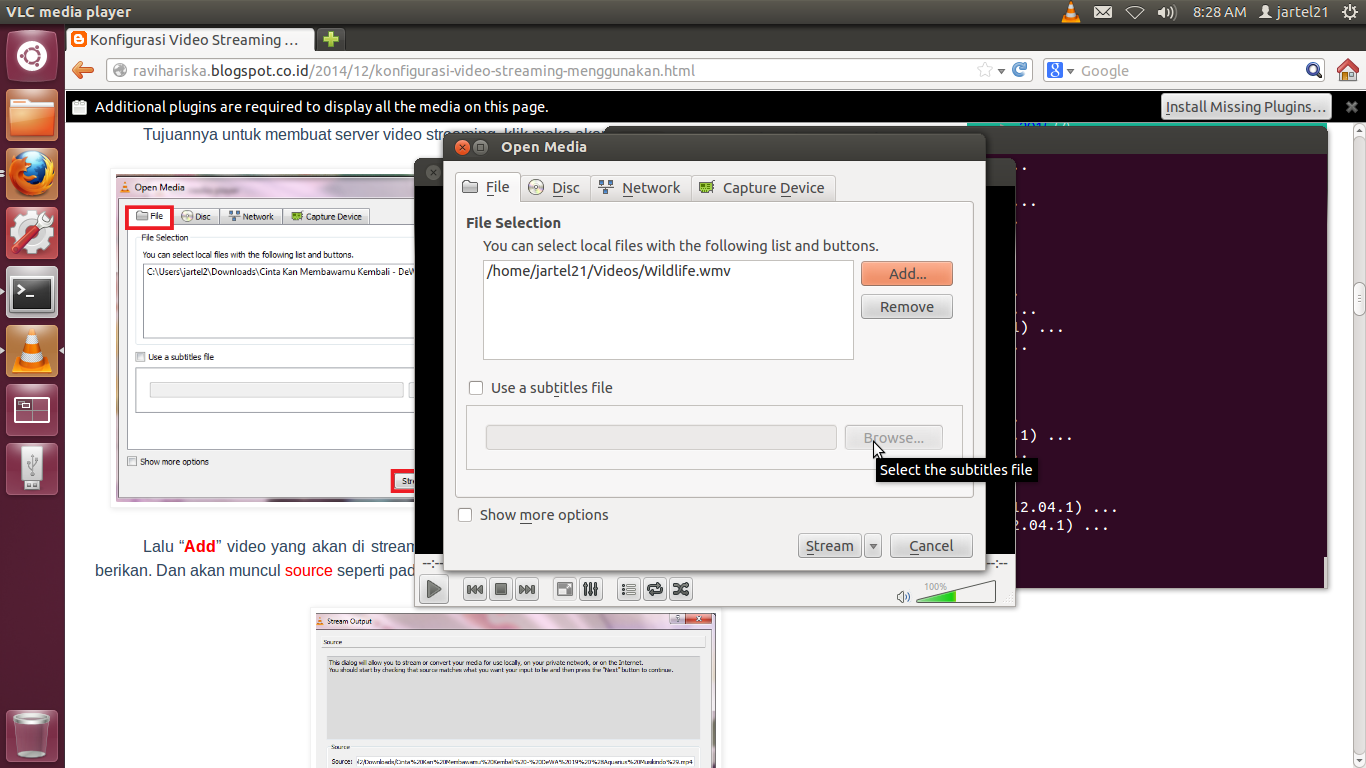Click the browser page vertical scrollbar
The image size is (1366, 768).
click(x=1359, y=298)
